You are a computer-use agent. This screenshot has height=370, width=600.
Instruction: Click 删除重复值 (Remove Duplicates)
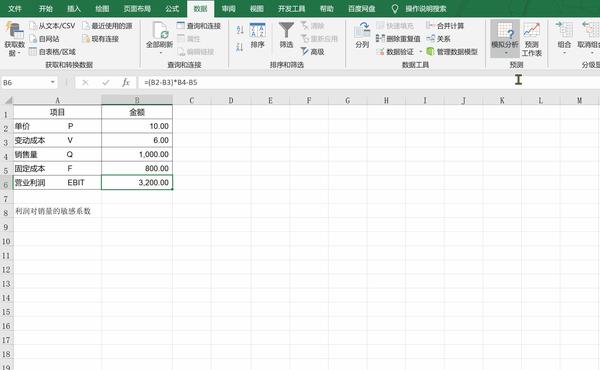tap(398, 39)
